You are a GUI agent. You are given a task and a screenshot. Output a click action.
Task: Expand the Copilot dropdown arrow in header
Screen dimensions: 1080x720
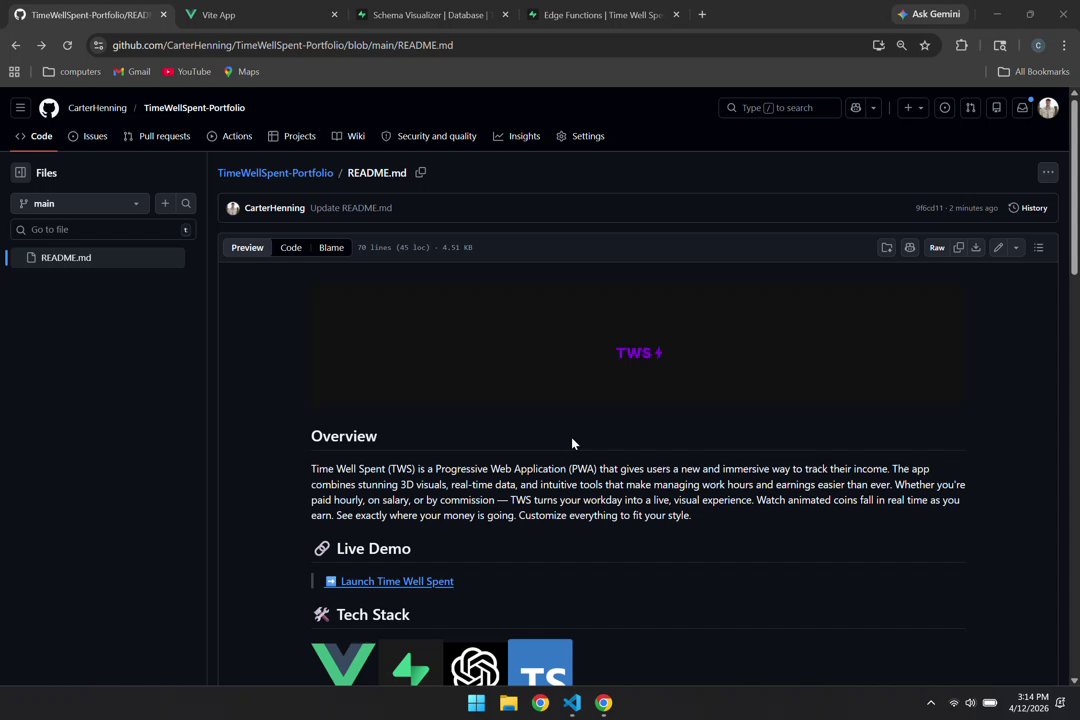coord(873,108)
